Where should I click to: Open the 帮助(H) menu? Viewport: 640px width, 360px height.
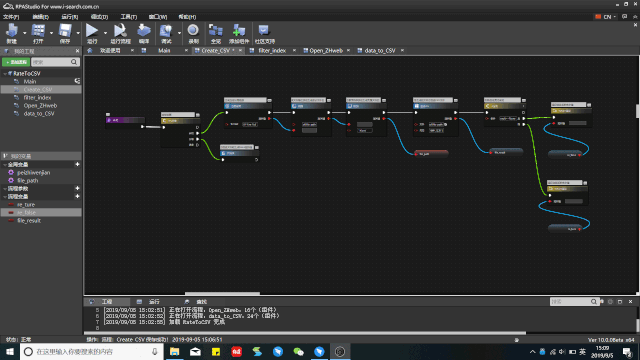coord(187,17)
